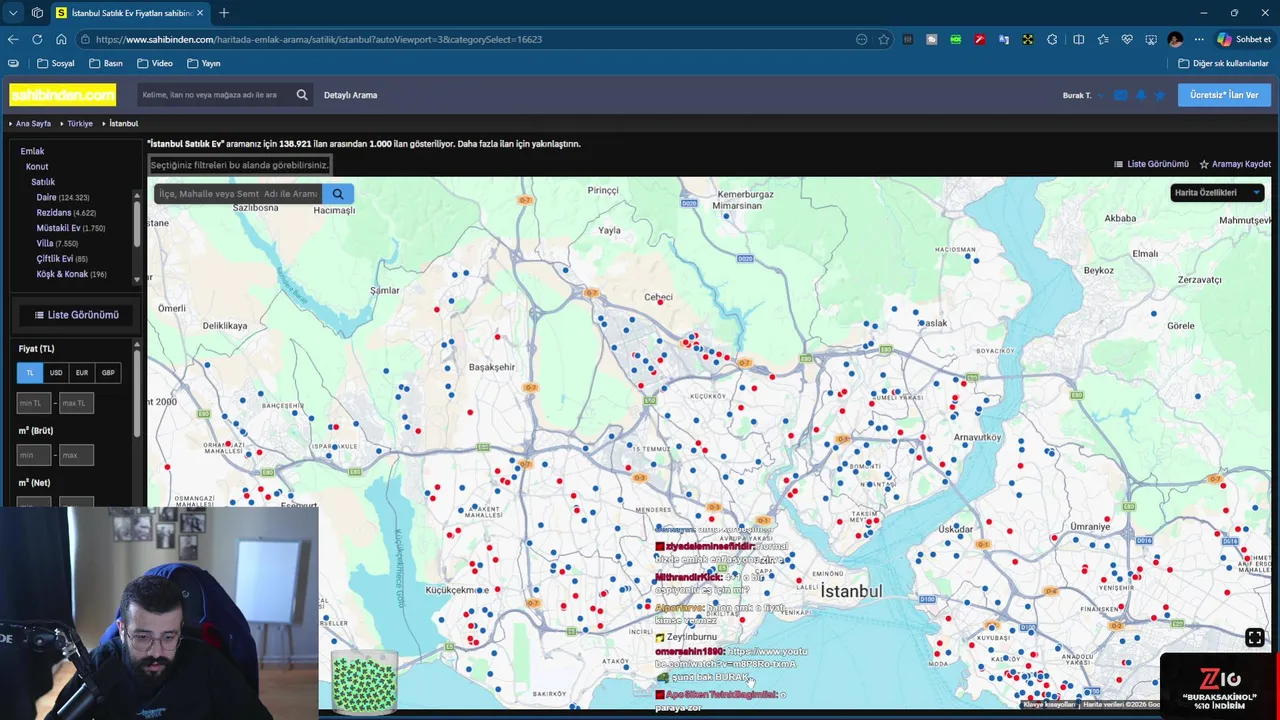The width and height of the screenshot is (1280, 720).
Task: Open the workspaces icon beside the tab
Action: (37, 13)
